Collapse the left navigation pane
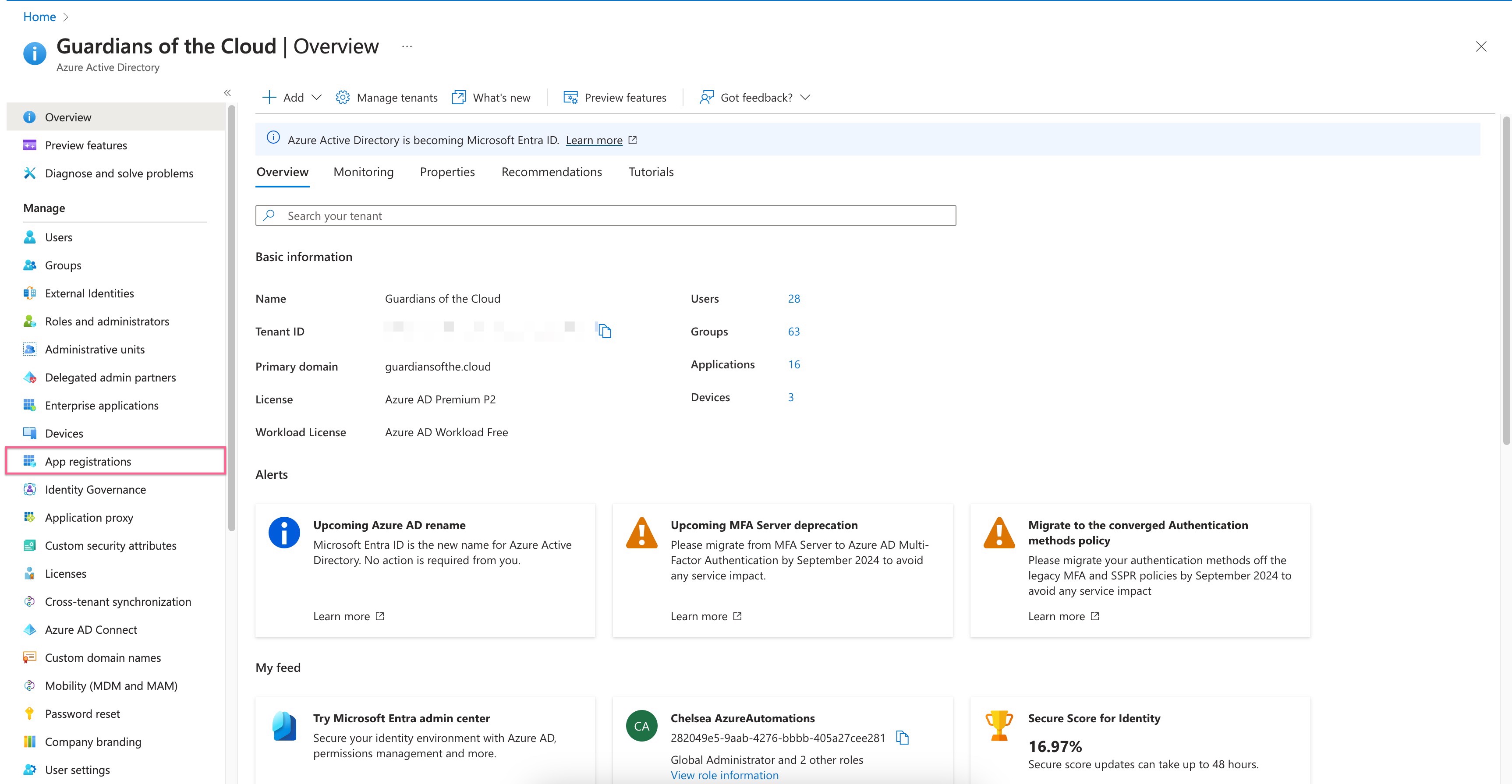This screenshot has height=784, width=1512. [x=228, y=93]
